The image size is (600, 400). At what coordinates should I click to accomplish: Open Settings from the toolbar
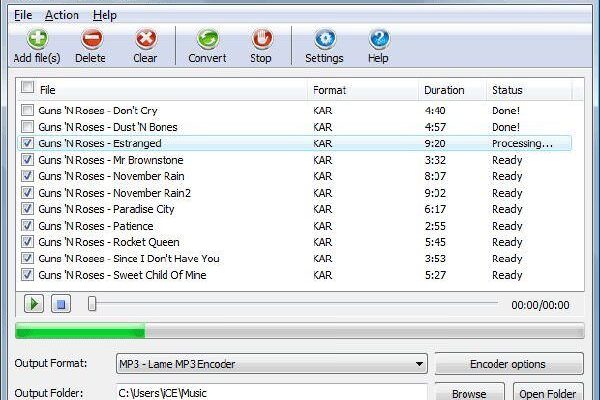click(324, 40)
